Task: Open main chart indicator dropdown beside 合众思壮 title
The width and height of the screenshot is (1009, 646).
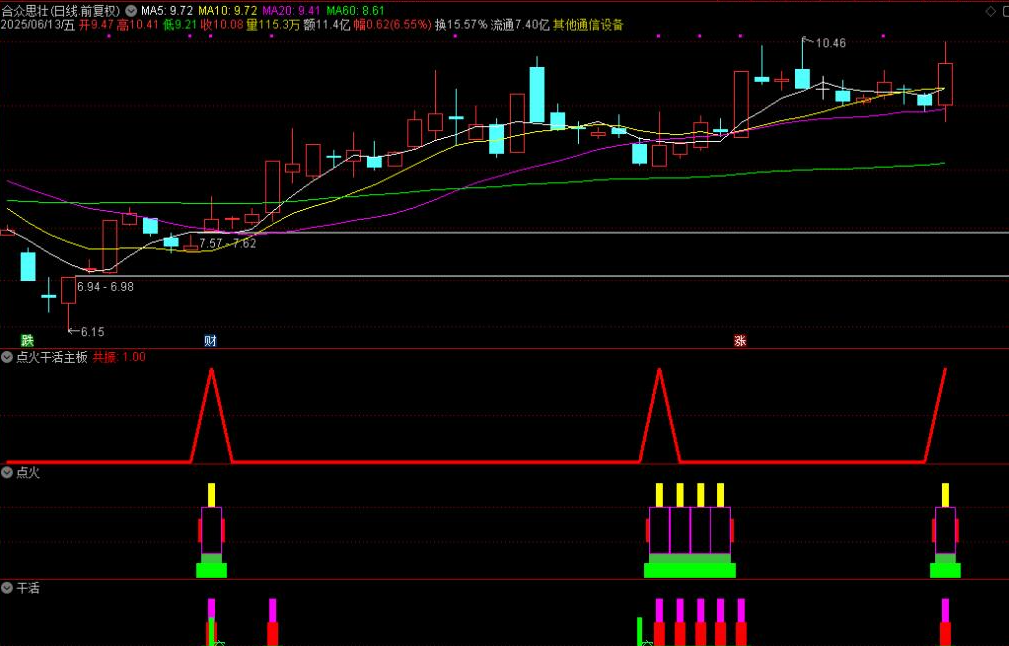Action: click(x=129, y=11)
